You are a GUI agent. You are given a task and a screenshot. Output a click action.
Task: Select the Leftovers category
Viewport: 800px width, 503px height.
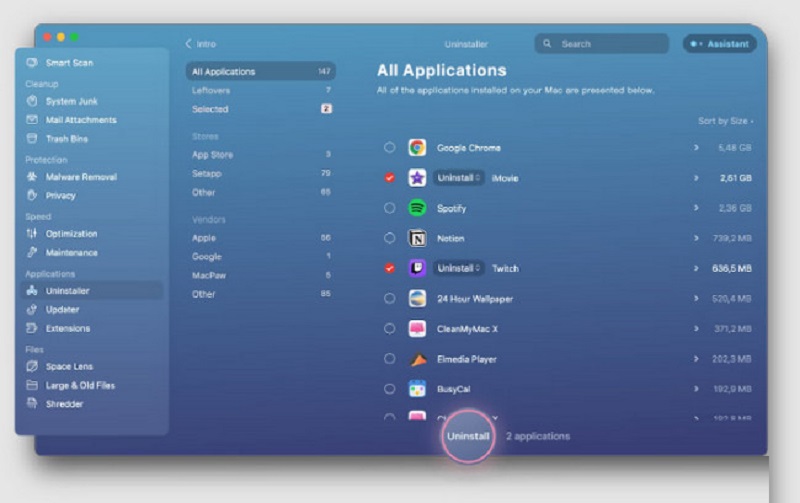(211, 90)
